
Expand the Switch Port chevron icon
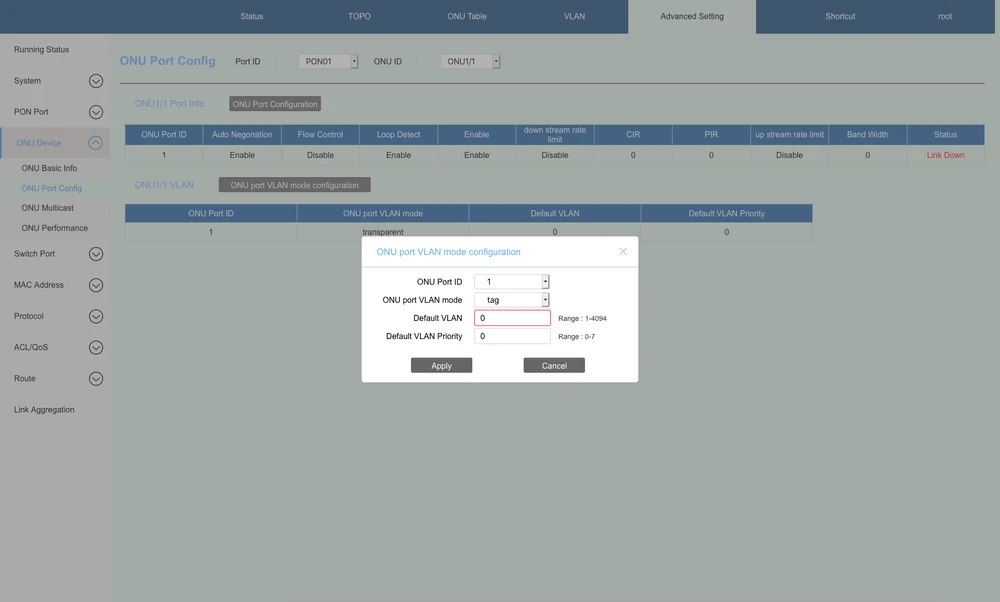click(96, 254)
